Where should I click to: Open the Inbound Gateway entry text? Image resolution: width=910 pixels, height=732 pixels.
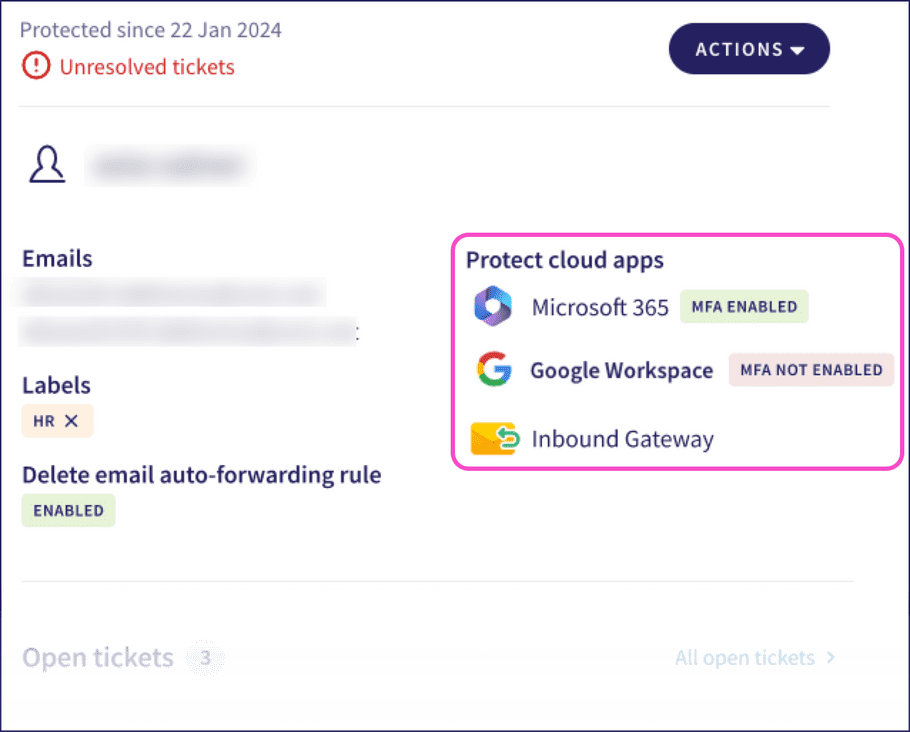click(x=622, y=439)
